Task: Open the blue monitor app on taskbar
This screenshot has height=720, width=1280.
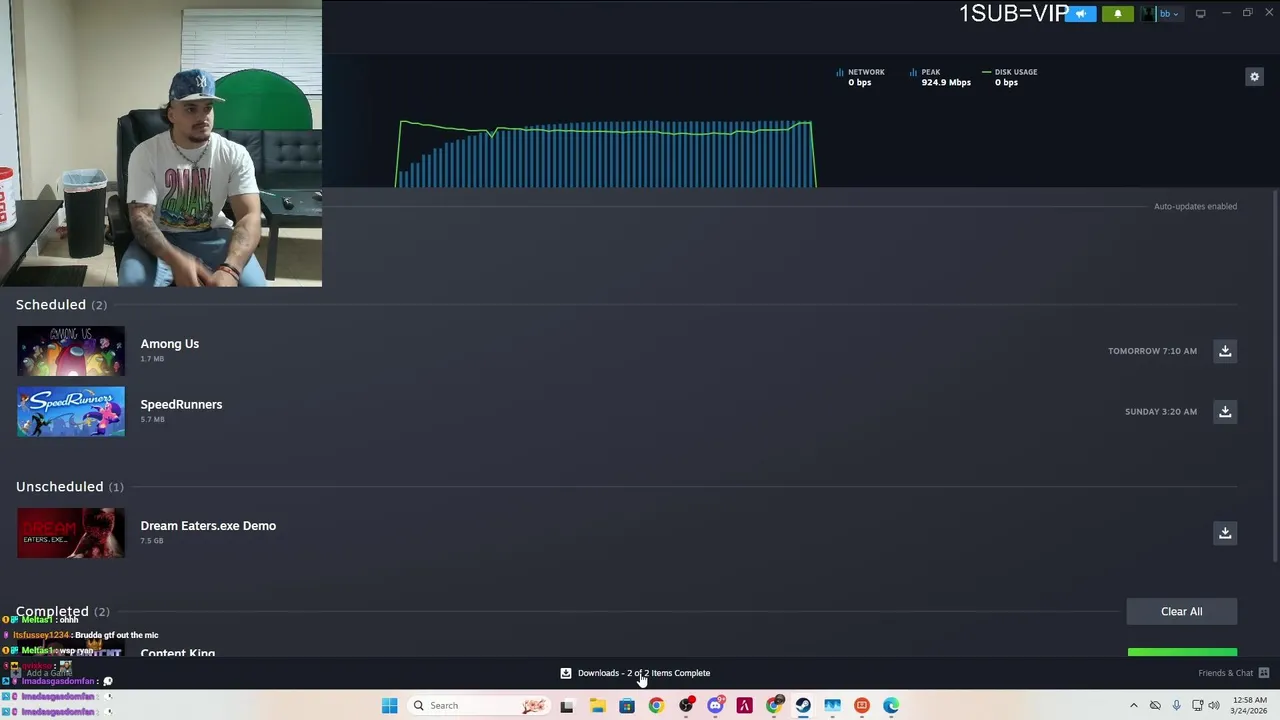Action: (x=832, y=706)
